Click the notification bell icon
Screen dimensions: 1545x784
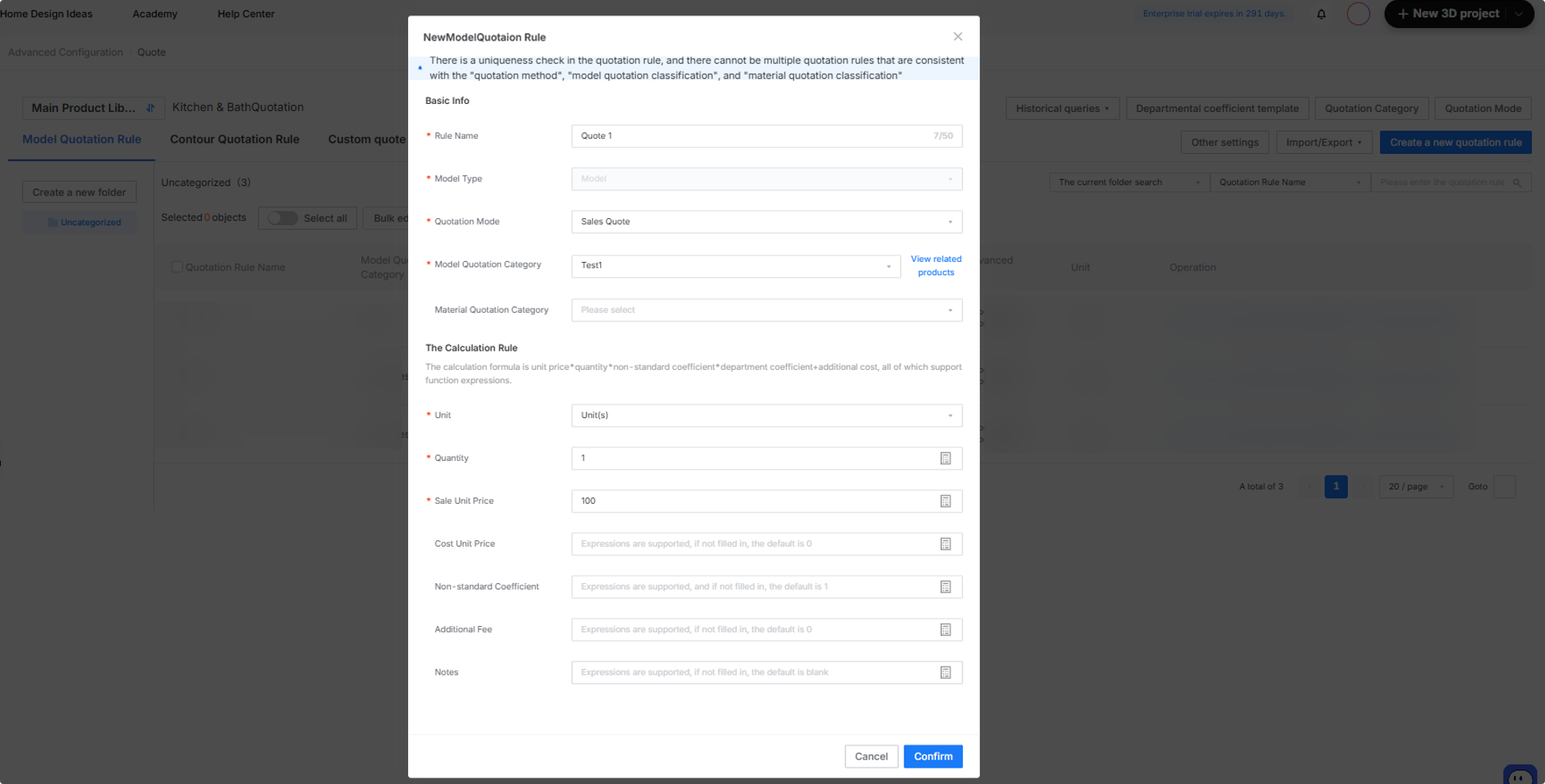(x=1321, y=13)
